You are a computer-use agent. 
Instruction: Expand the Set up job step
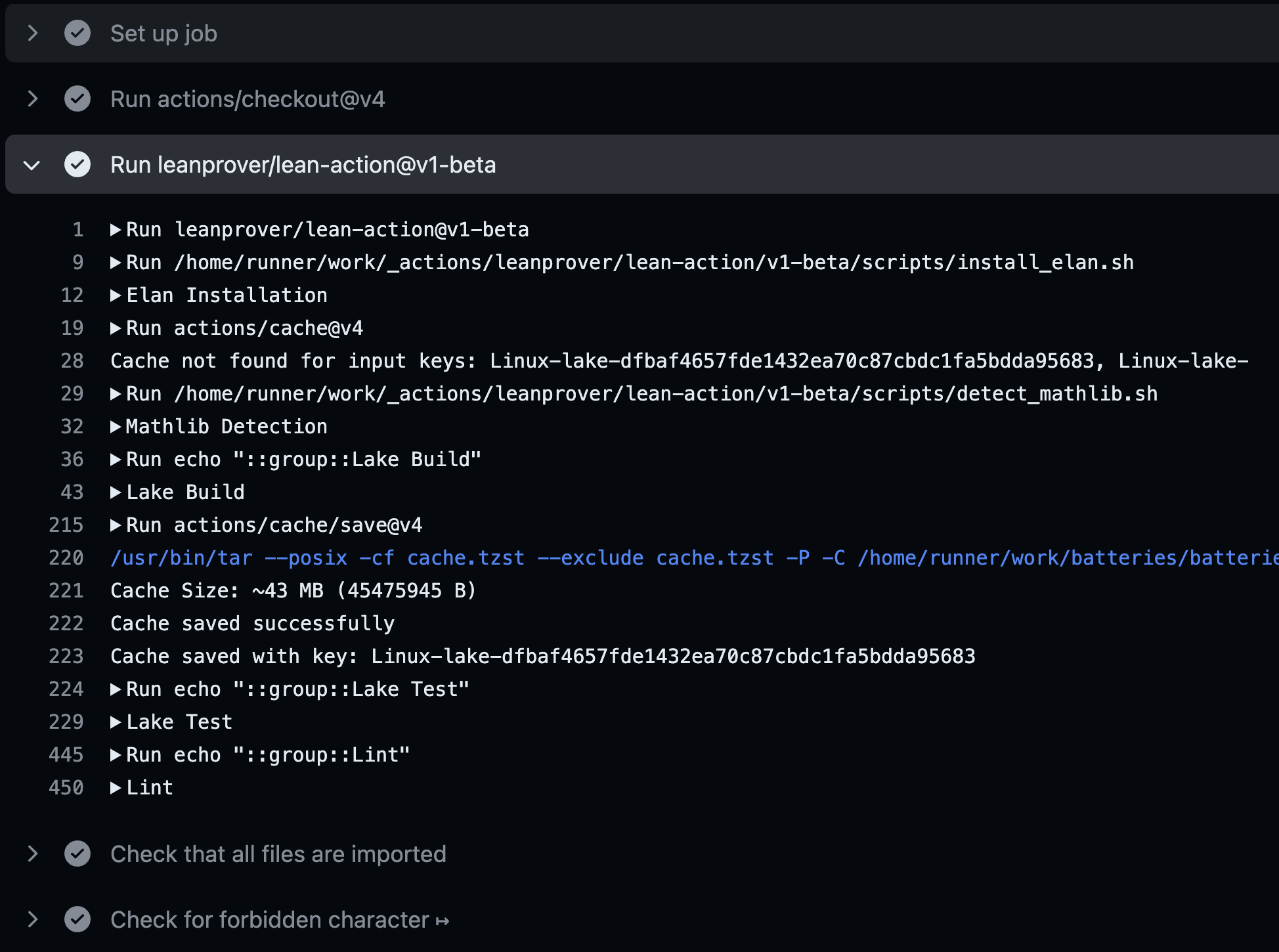[32, 33]
